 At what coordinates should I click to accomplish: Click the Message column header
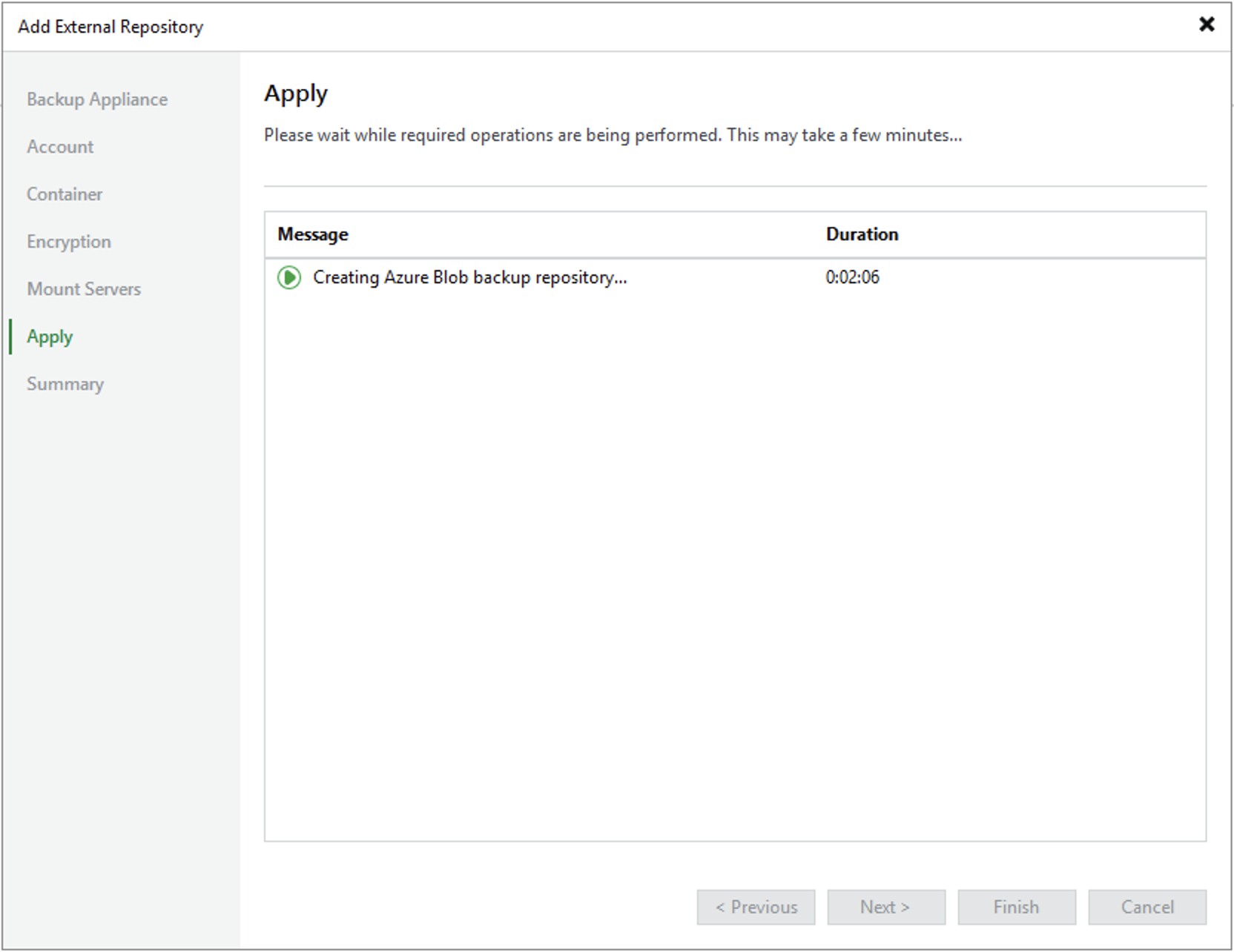click(313, 234)
